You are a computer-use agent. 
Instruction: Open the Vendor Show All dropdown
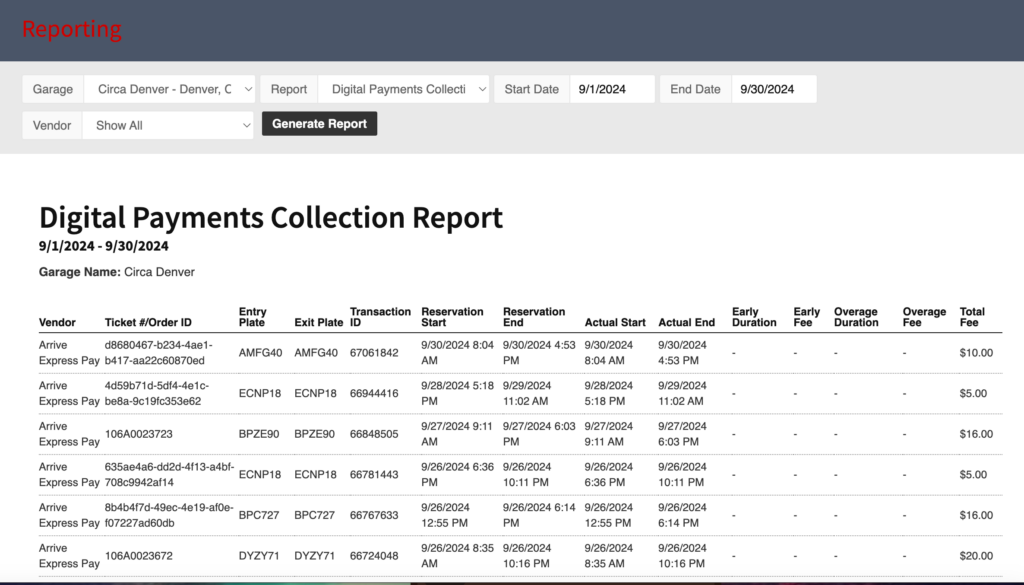pyautogui.click(x=169, y=125)
